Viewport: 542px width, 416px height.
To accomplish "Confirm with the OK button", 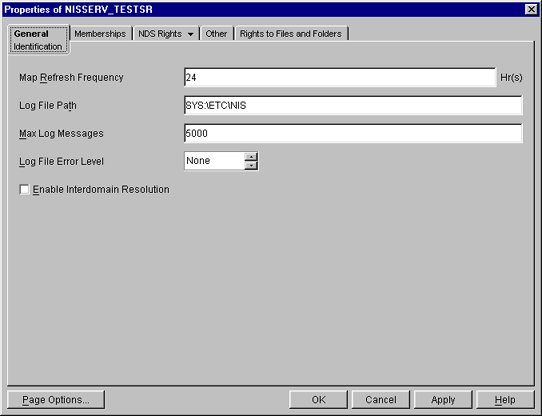I will click(318, 400).
